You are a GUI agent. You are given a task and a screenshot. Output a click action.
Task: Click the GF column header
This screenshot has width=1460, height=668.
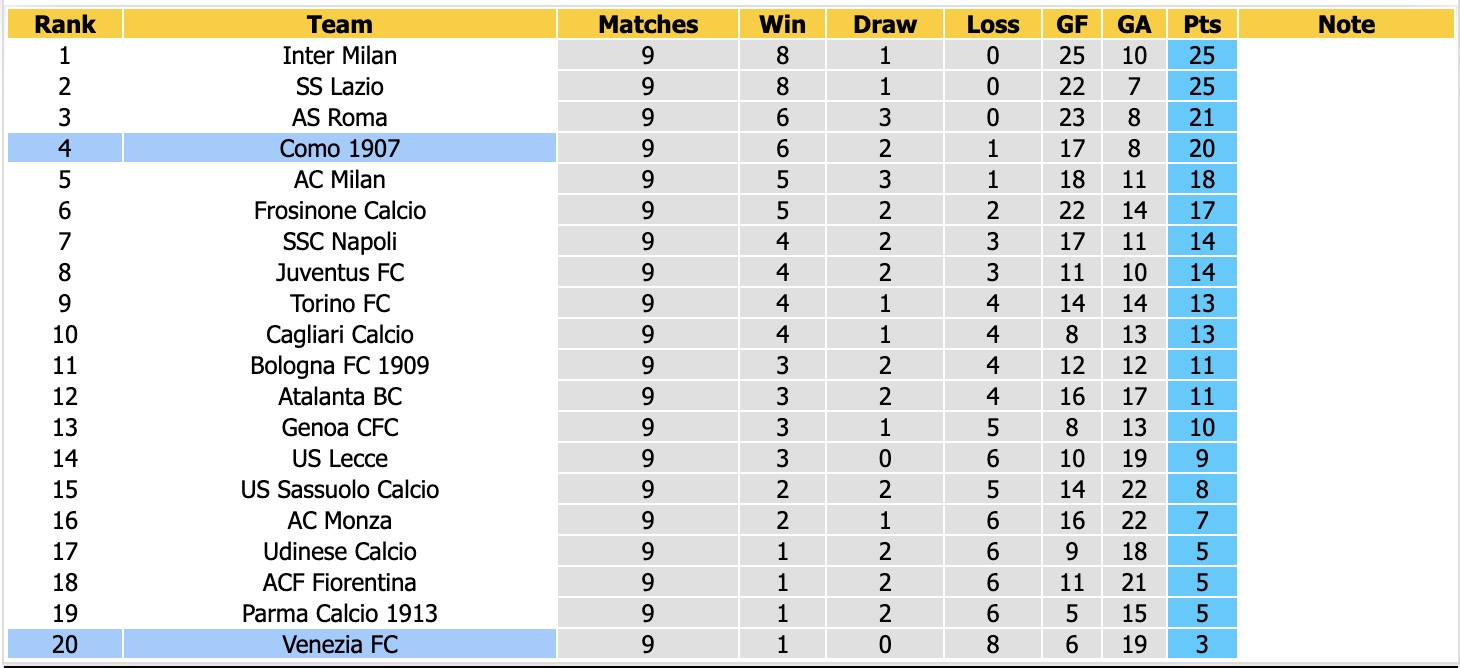[1072, 24]
